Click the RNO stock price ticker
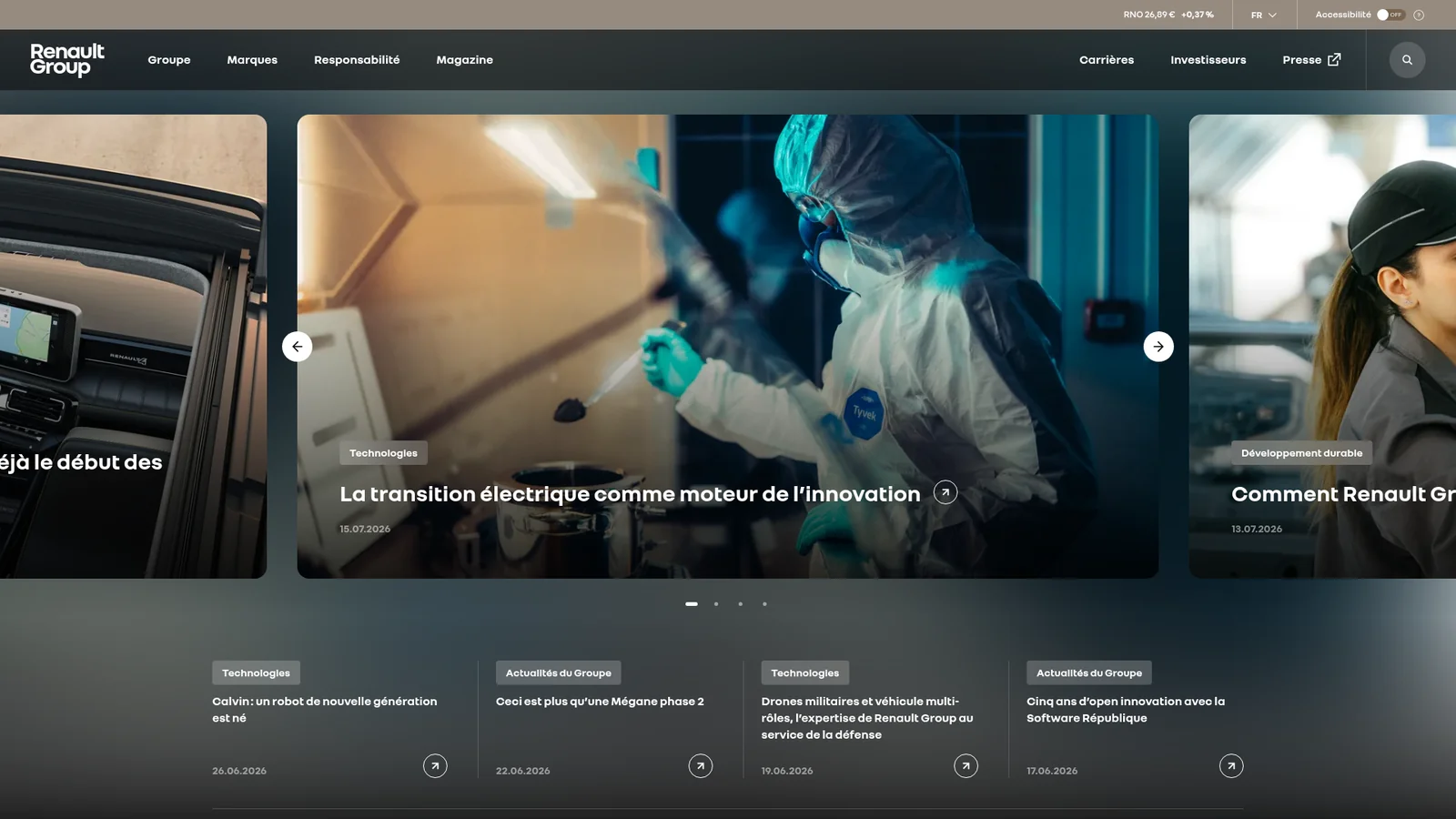Viewport: 1456px width, 819px height. (1168, 15)
